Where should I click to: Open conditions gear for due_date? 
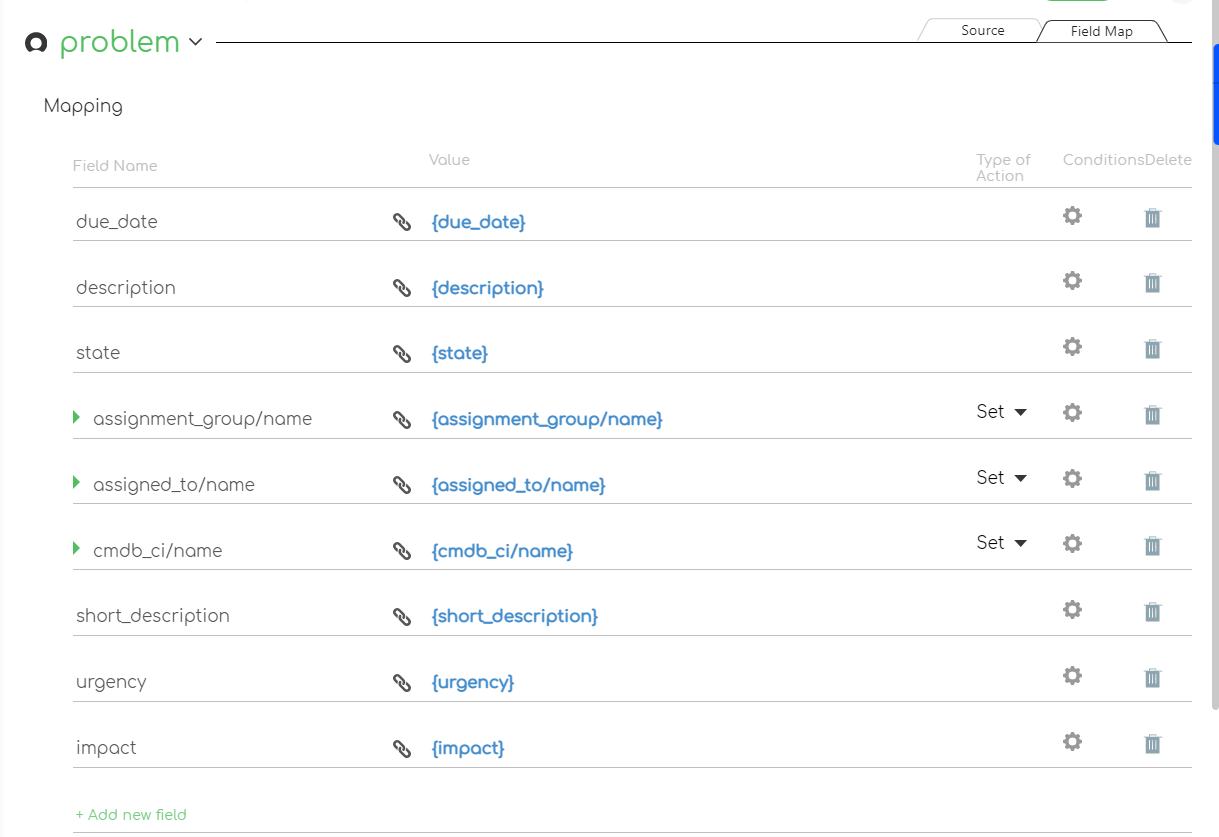pos(1072,215)
